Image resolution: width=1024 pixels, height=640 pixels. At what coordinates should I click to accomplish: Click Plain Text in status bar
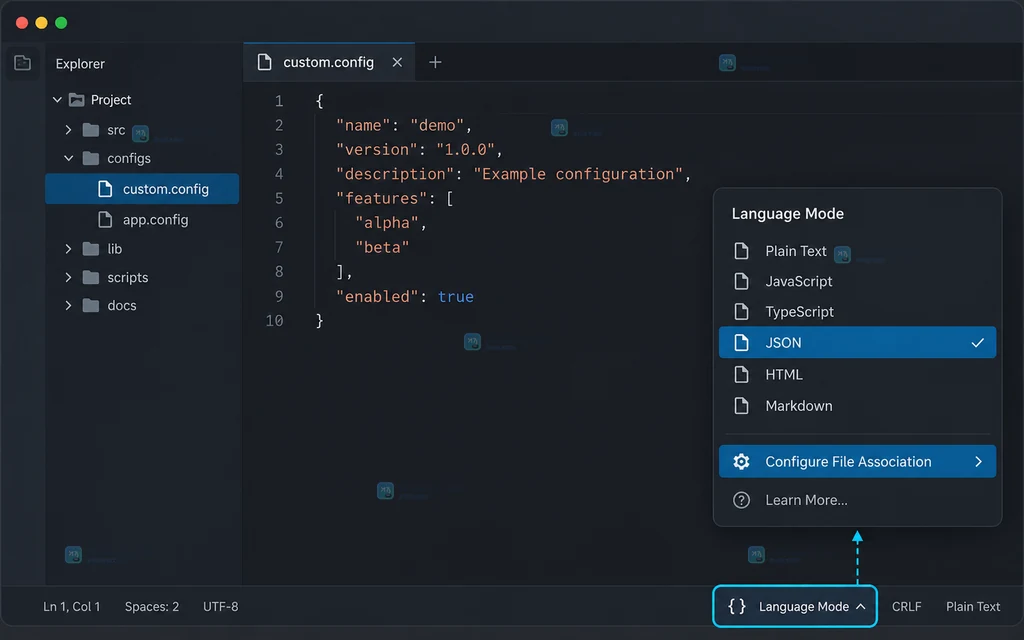973,607
